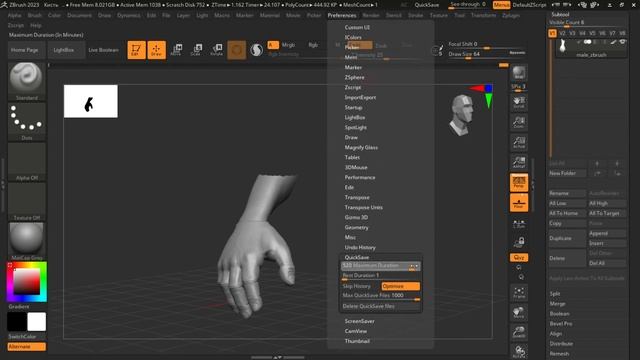Click the Home Page button
The image size is (640, 360).
[x=24, y=50]
